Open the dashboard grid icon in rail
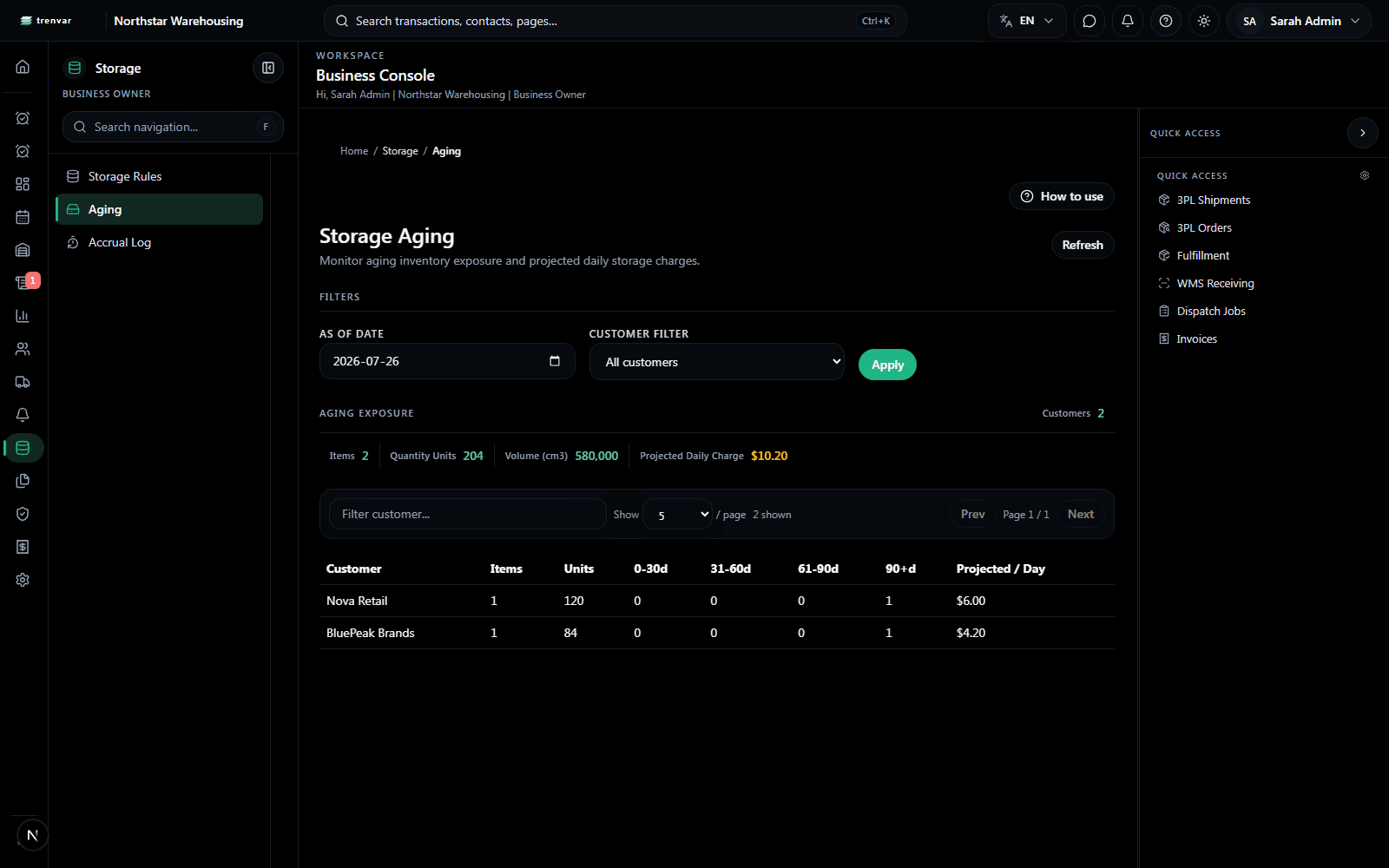The width and height of the screenshot is (1389, 868). pos(23,184)
